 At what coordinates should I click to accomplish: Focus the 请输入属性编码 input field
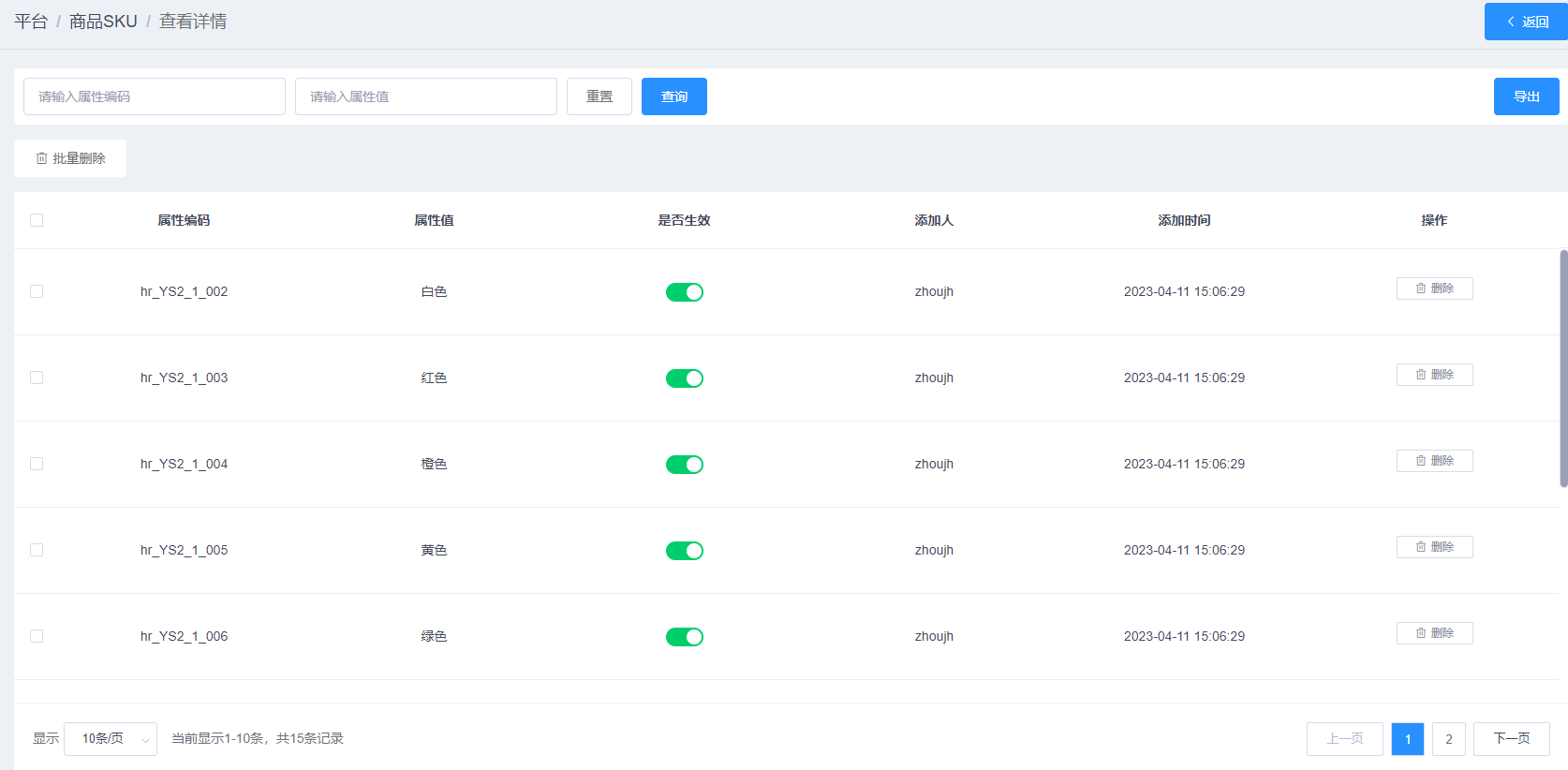pyautogui.click(x=155, y=96)
